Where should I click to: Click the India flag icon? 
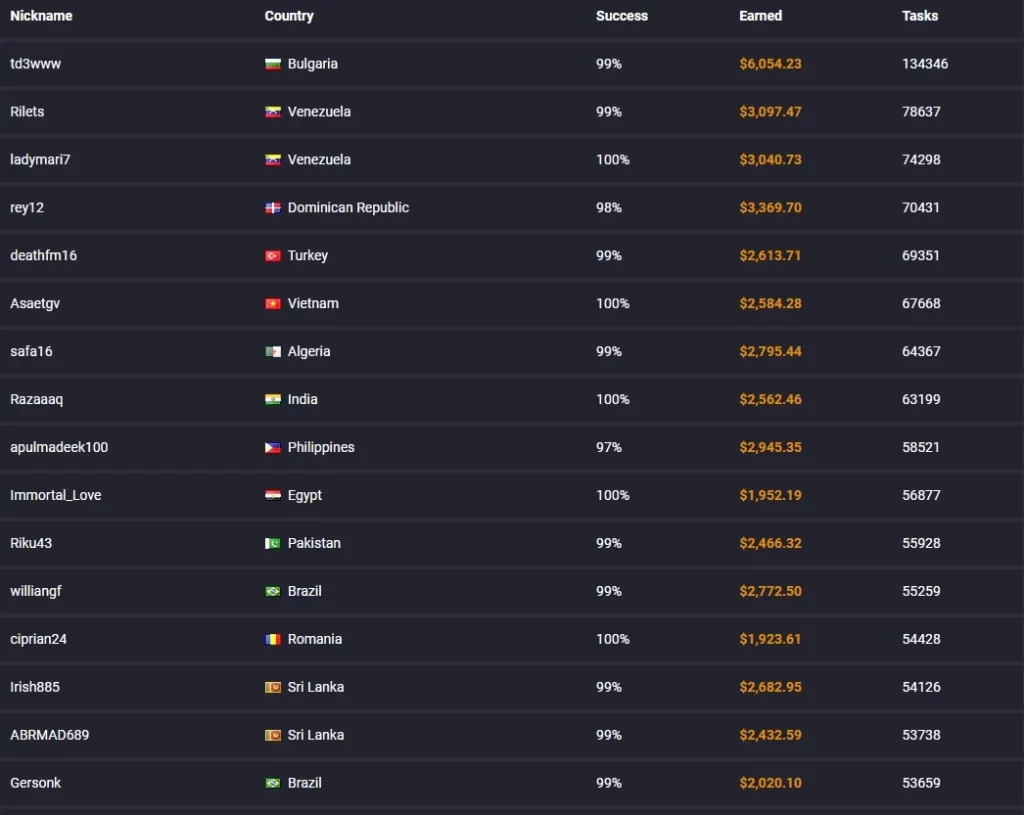pos(272,399)
